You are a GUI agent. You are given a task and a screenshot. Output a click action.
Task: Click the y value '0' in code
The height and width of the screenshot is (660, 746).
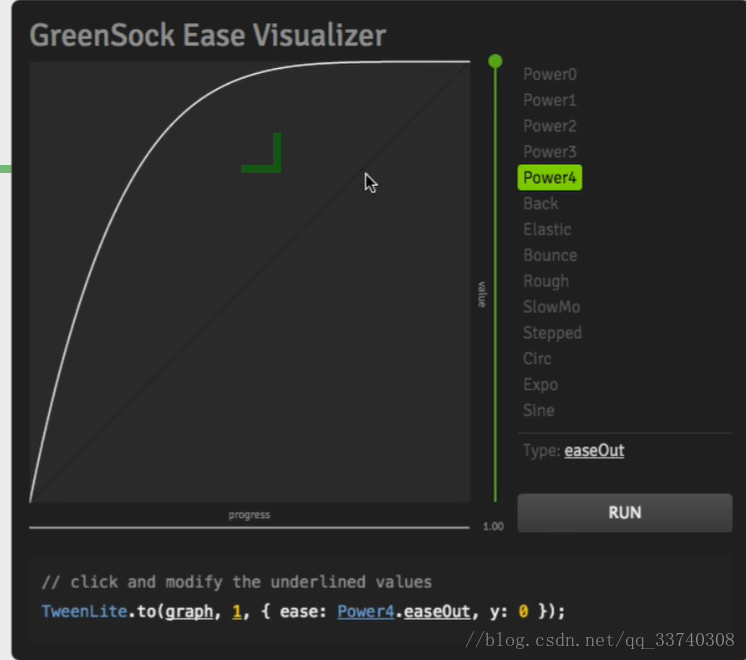tap(523, 611)
